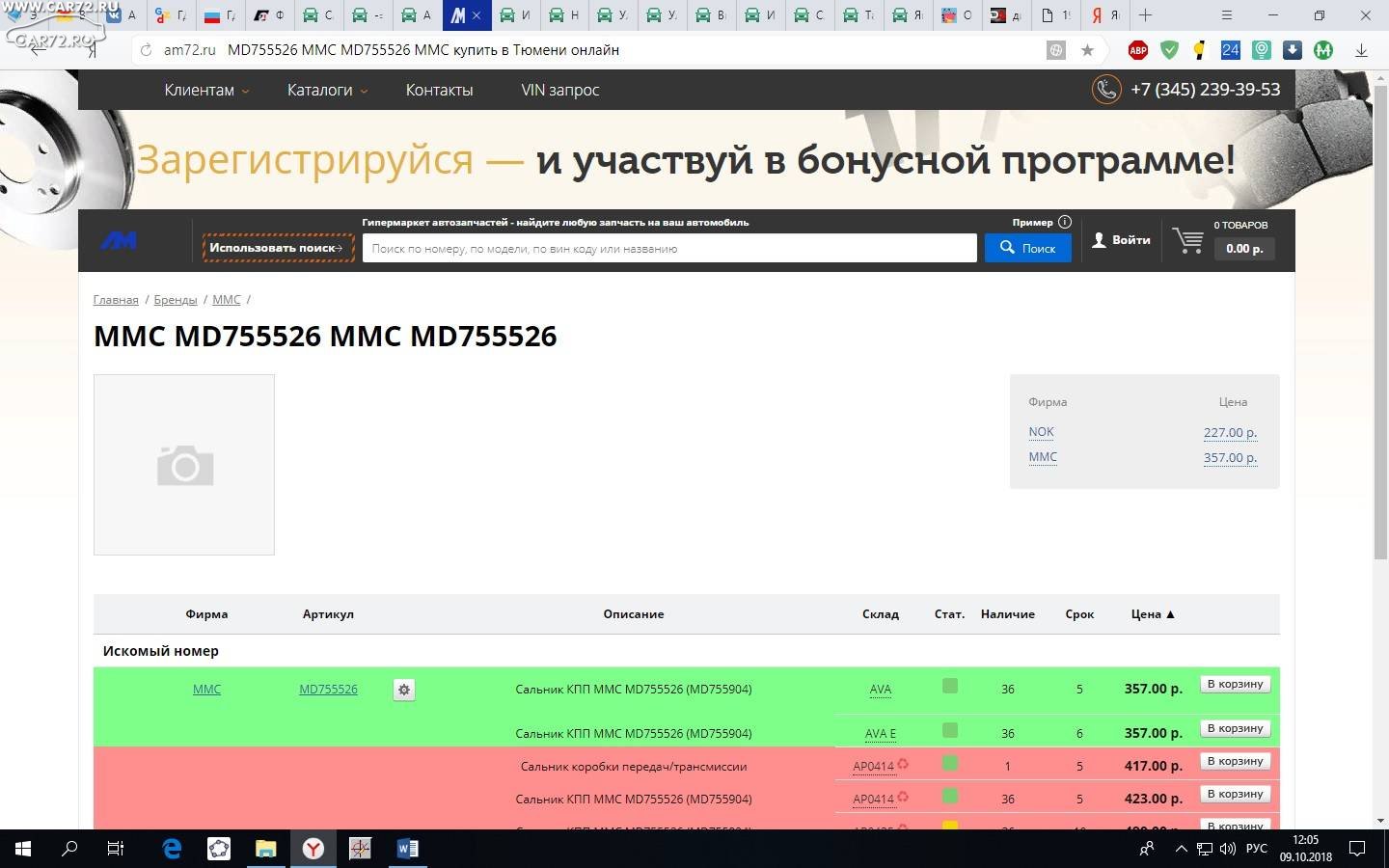Open the browser hamburger menu
Viewport: 1389px width, 868px height.
pyautogui.click(x=1227, y=15)
